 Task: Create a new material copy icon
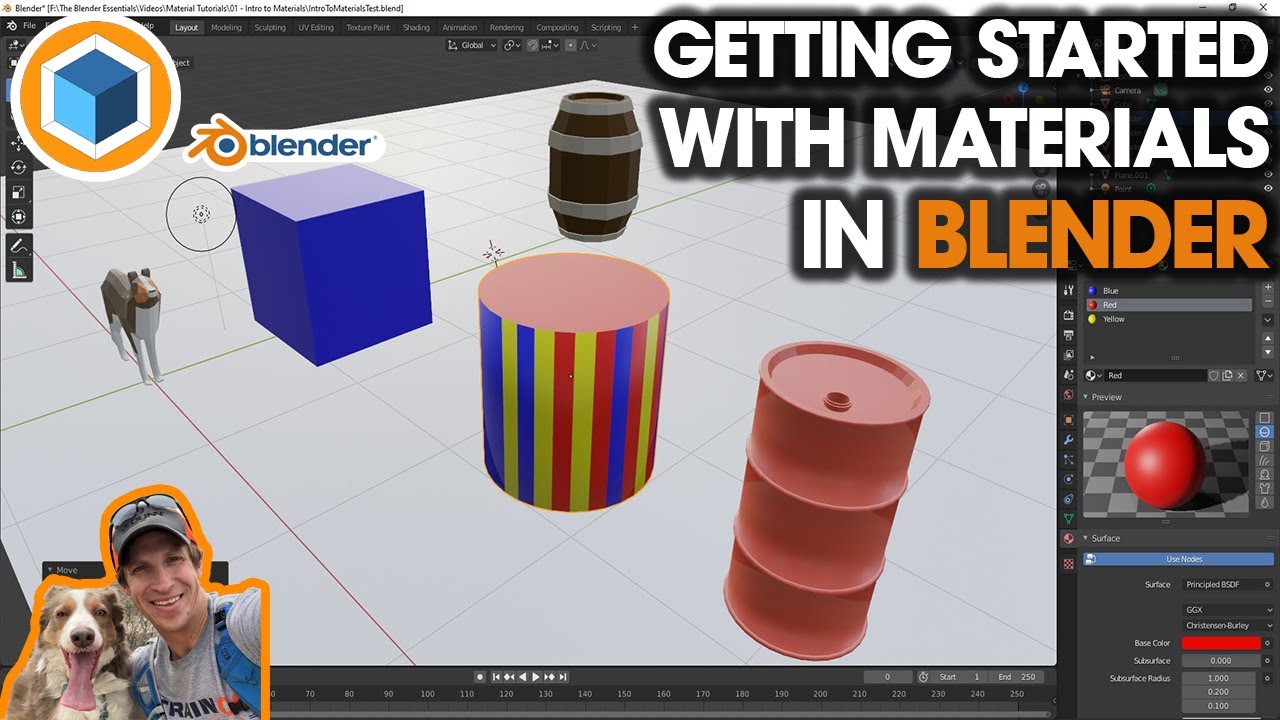(1227, 375)
